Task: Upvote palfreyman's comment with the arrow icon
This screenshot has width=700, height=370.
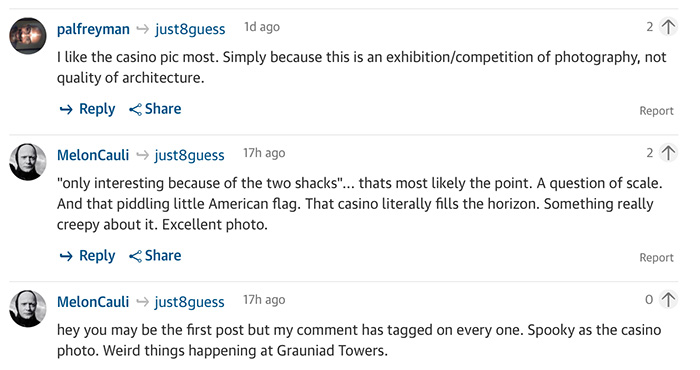Action: (x=668, y=27)
